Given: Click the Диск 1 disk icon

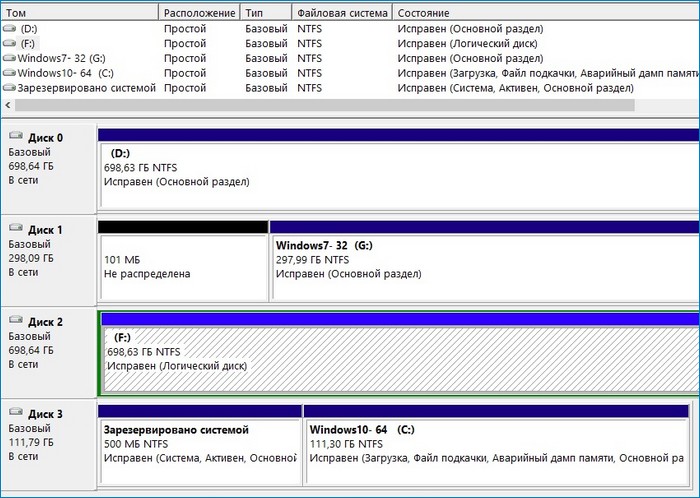Looking at the screenshot, I should click(14, 230).
